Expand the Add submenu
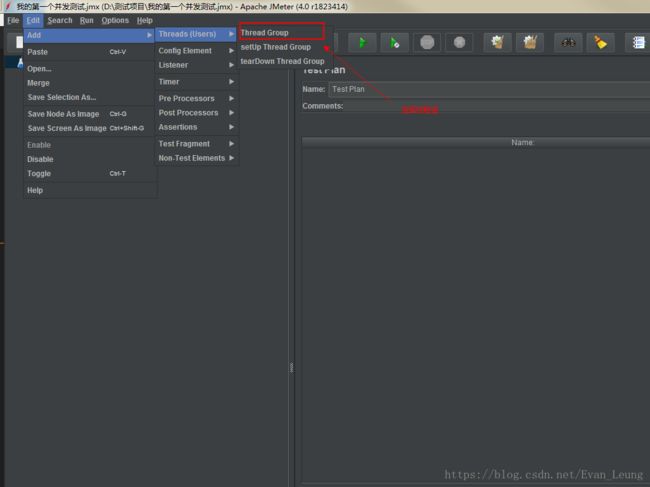Image resolution: width=650 pixels, height=487 pixels. [89, 35]
